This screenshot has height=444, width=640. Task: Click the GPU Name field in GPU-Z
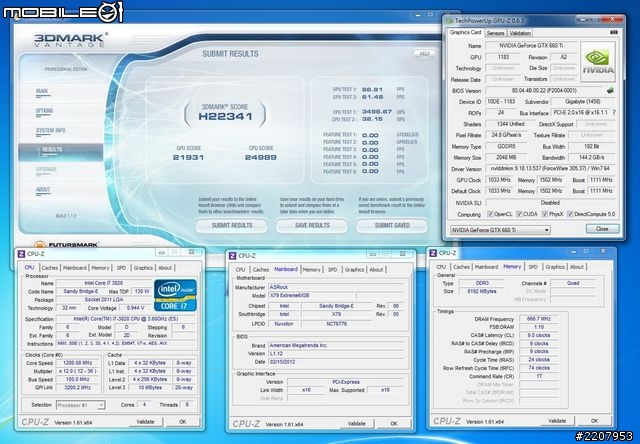(531, 46)
